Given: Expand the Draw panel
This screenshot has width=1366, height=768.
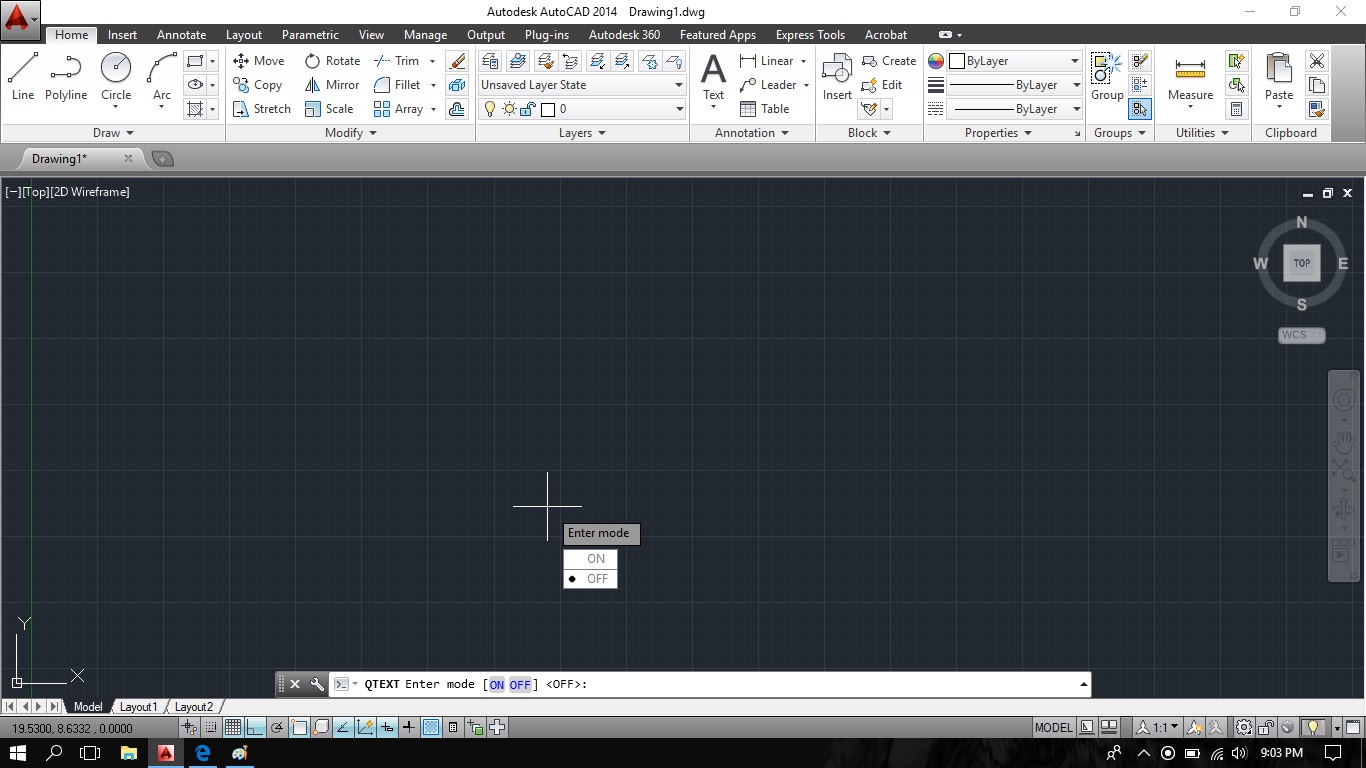Looking at the screenshot, I should coord(113,133).
